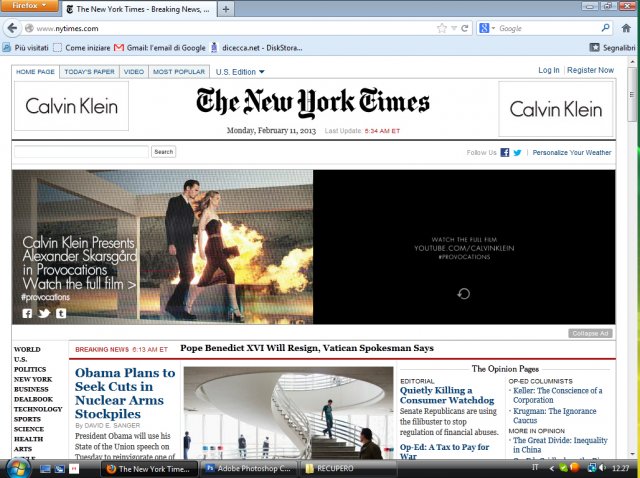Open Keller: The Conscience of a Corporation

(x=557, y=395)
